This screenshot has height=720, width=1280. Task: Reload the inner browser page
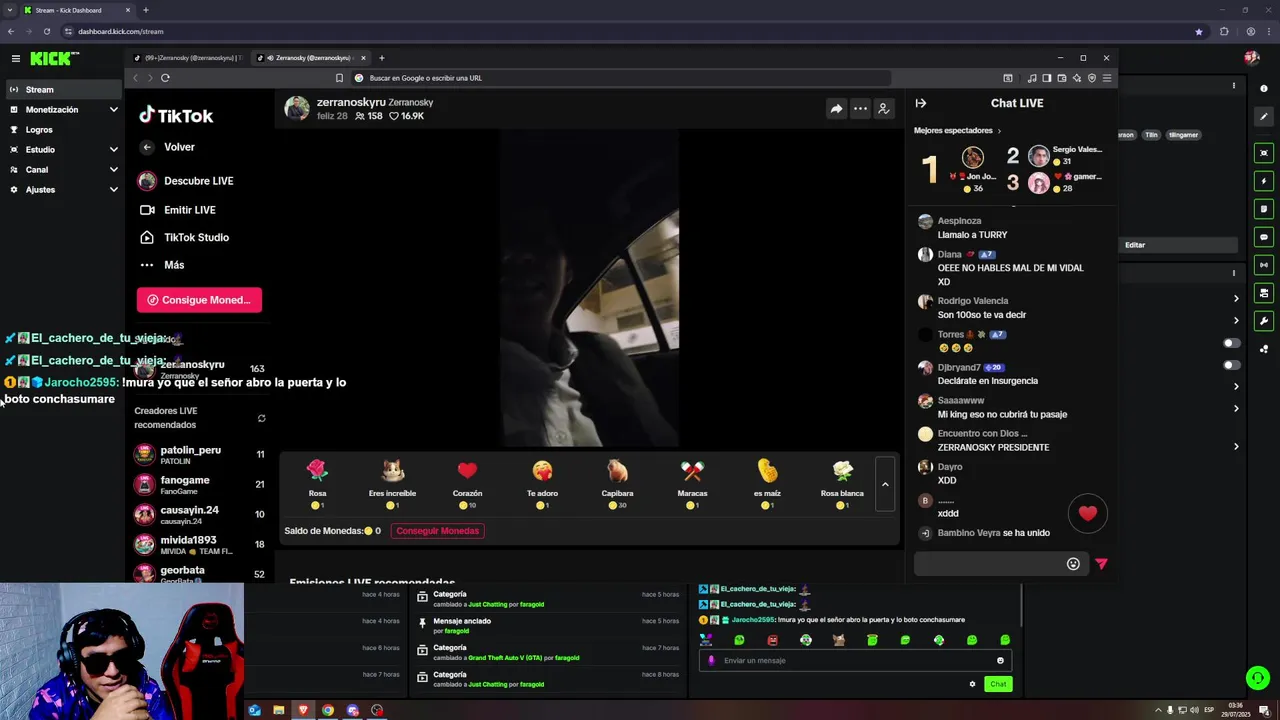[165, 78]
